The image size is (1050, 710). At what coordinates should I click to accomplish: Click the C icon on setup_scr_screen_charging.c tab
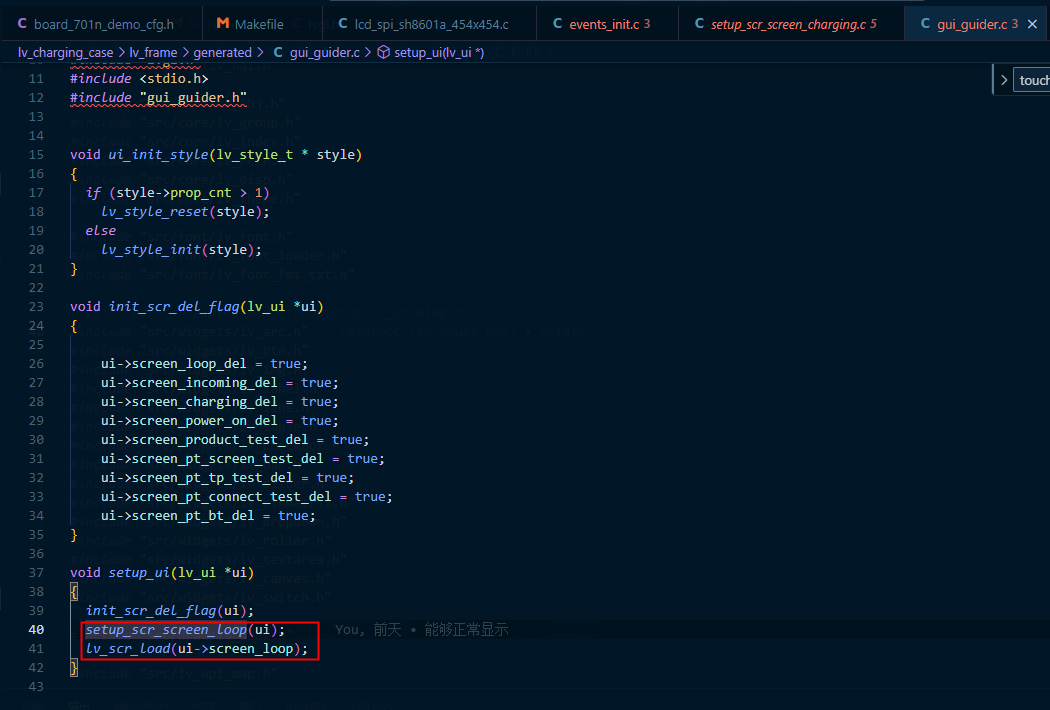[x=699, y=23]
